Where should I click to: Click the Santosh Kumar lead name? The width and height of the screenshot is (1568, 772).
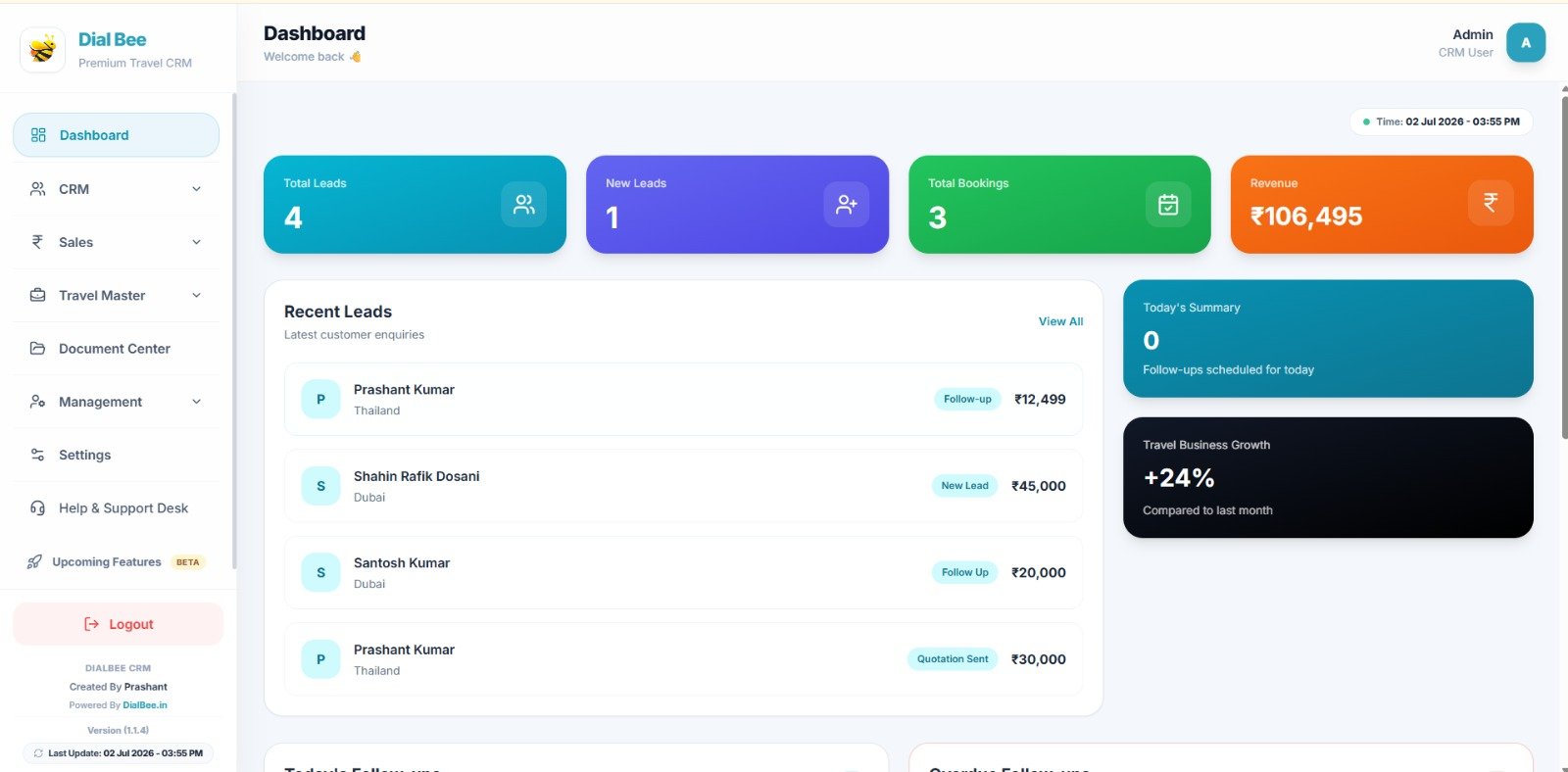402,562
